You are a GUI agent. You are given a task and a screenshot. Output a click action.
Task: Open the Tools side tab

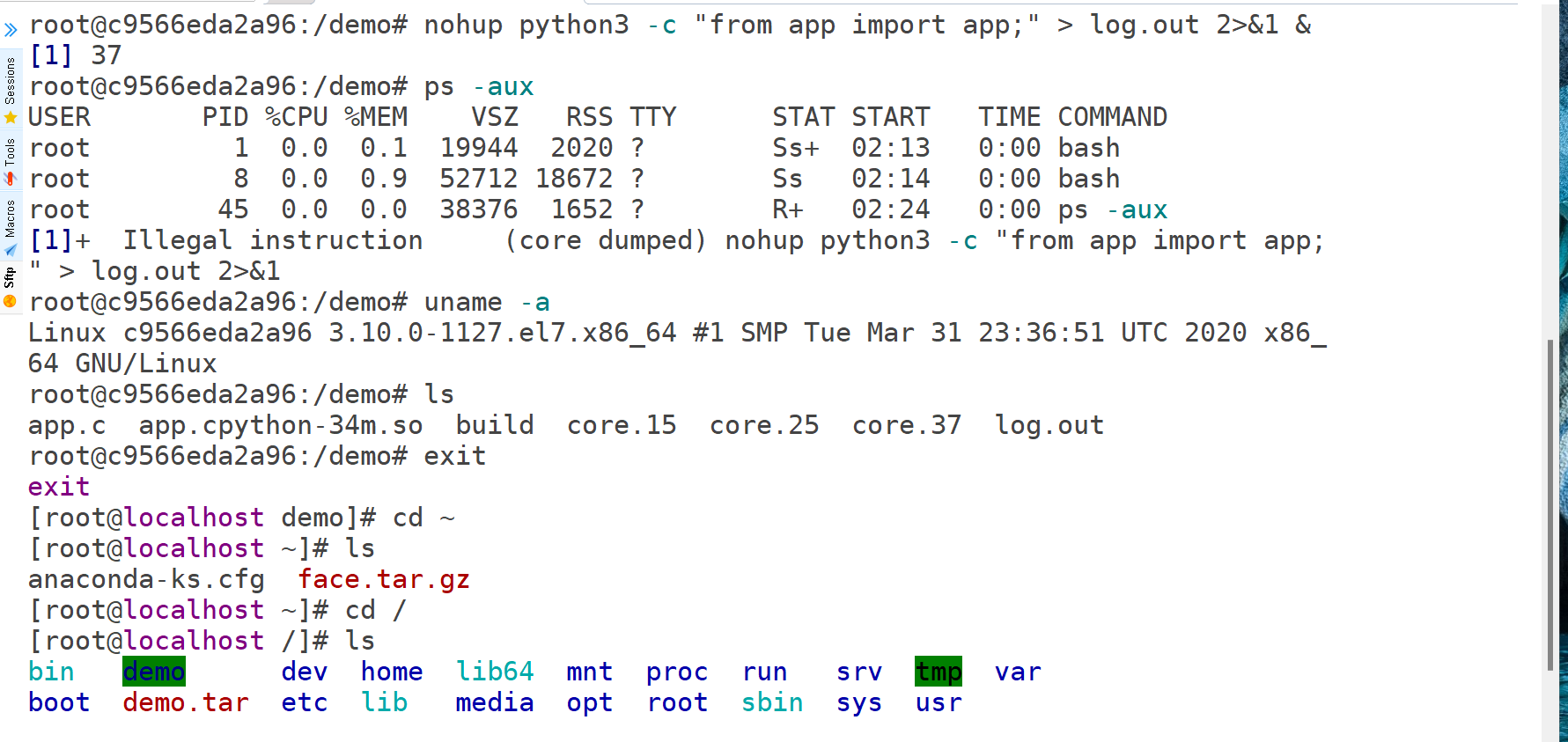[10, 151]
